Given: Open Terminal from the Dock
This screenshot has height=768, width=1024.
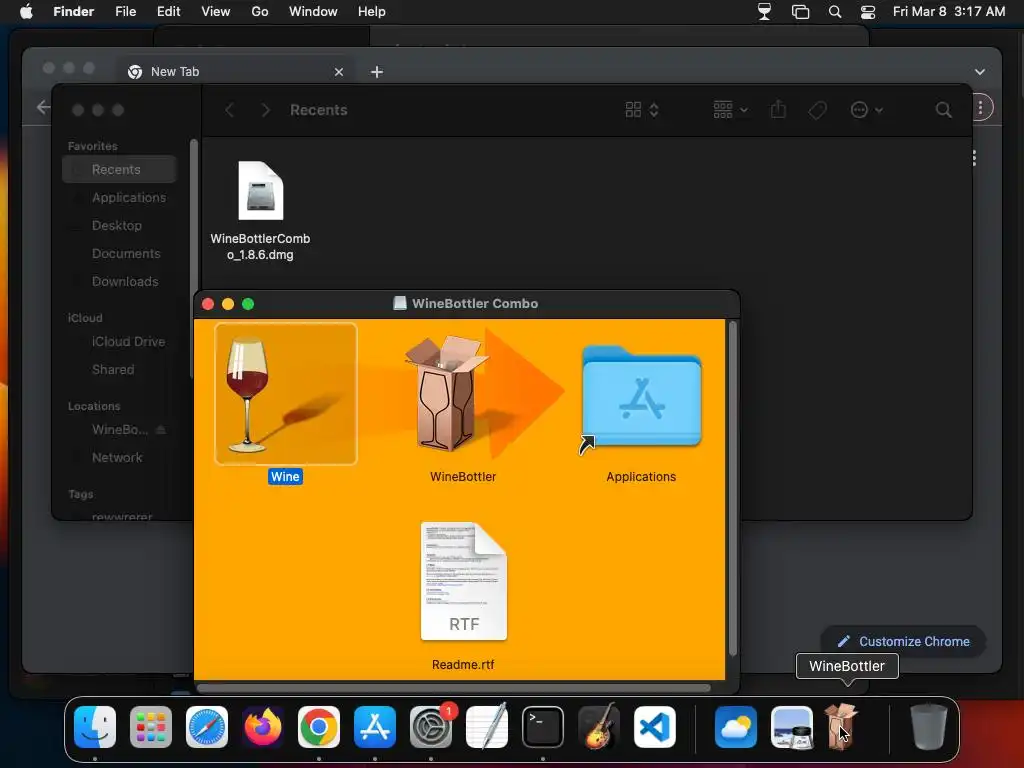Looking at the screenshot, I should click(x=543, y=727).
